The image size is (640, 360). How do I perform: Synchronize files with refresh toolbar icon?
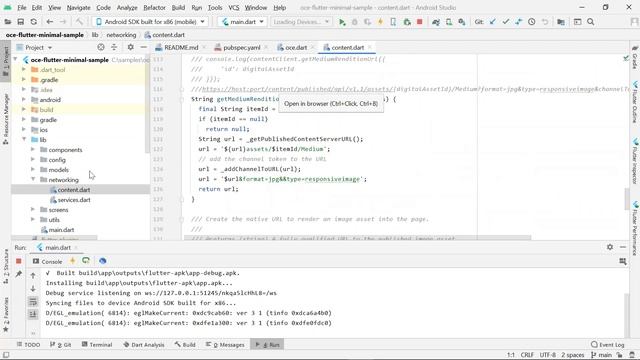[x=33, y=22]
